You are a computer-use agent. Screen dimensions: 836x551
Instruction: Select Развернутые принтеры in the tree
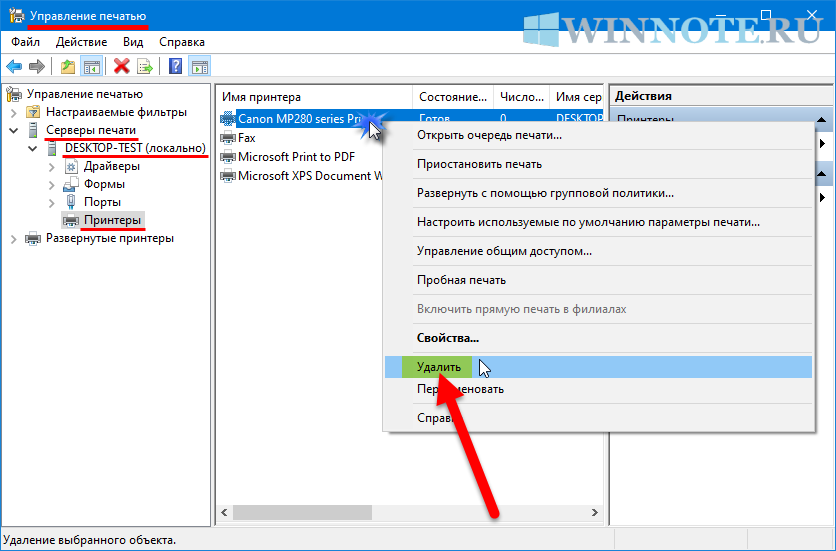[110, 238]
